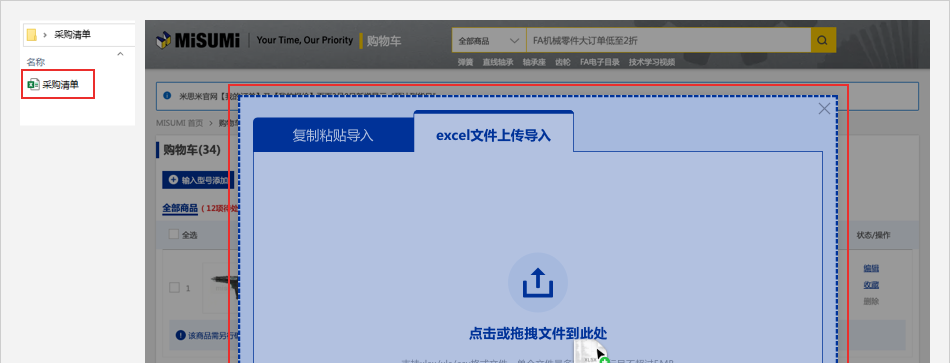
Task: Toggle the sort chevron above 名称 column
Action: pos(120,53)
